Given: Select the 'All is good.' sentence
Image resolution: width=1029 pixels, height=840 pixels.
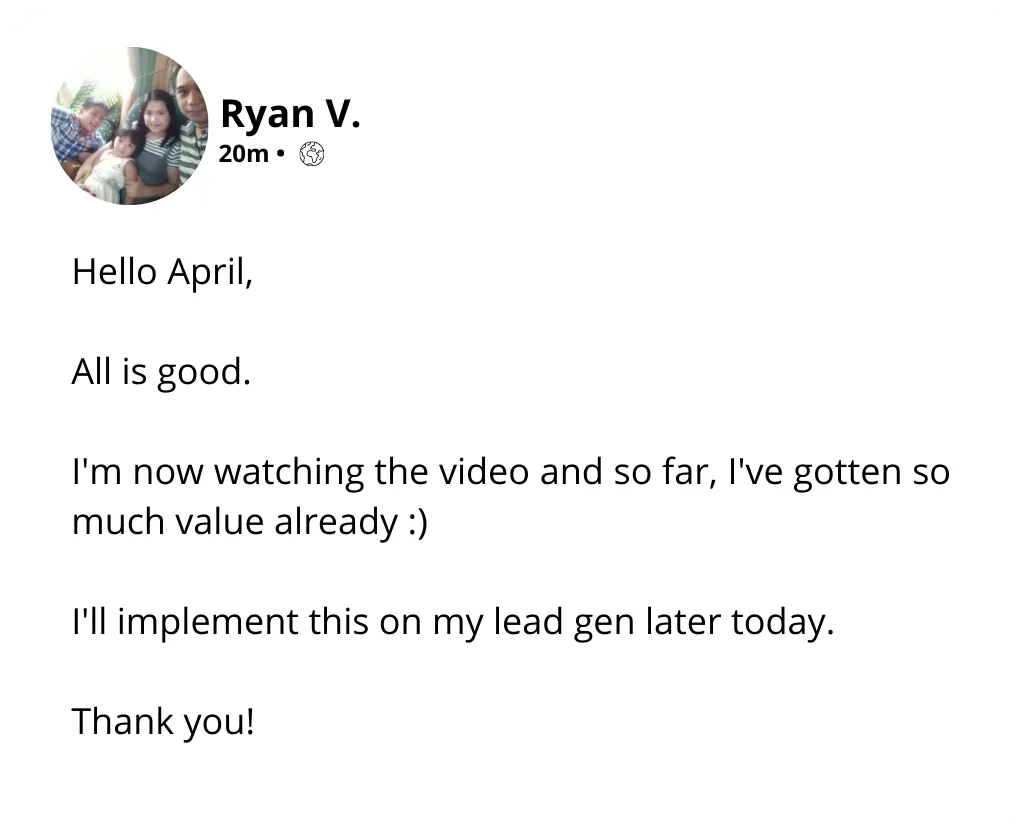Looking at the screenshot, I should (161, 372).
